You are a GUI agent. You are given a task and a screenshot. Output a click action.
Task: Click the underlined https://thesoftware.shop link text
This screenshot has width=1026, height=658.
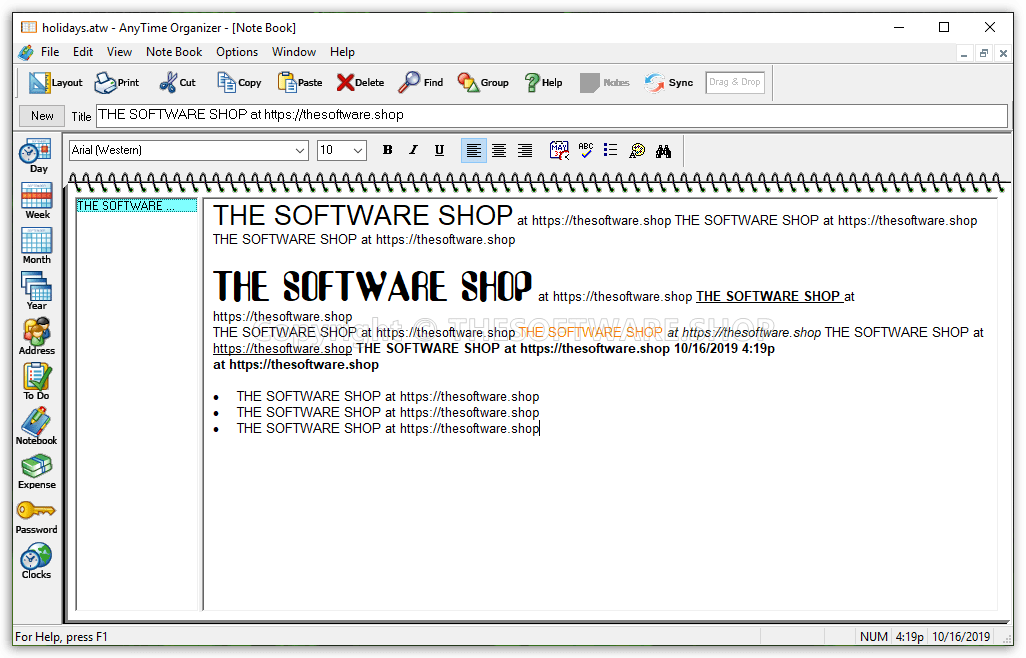coord(282,349)
